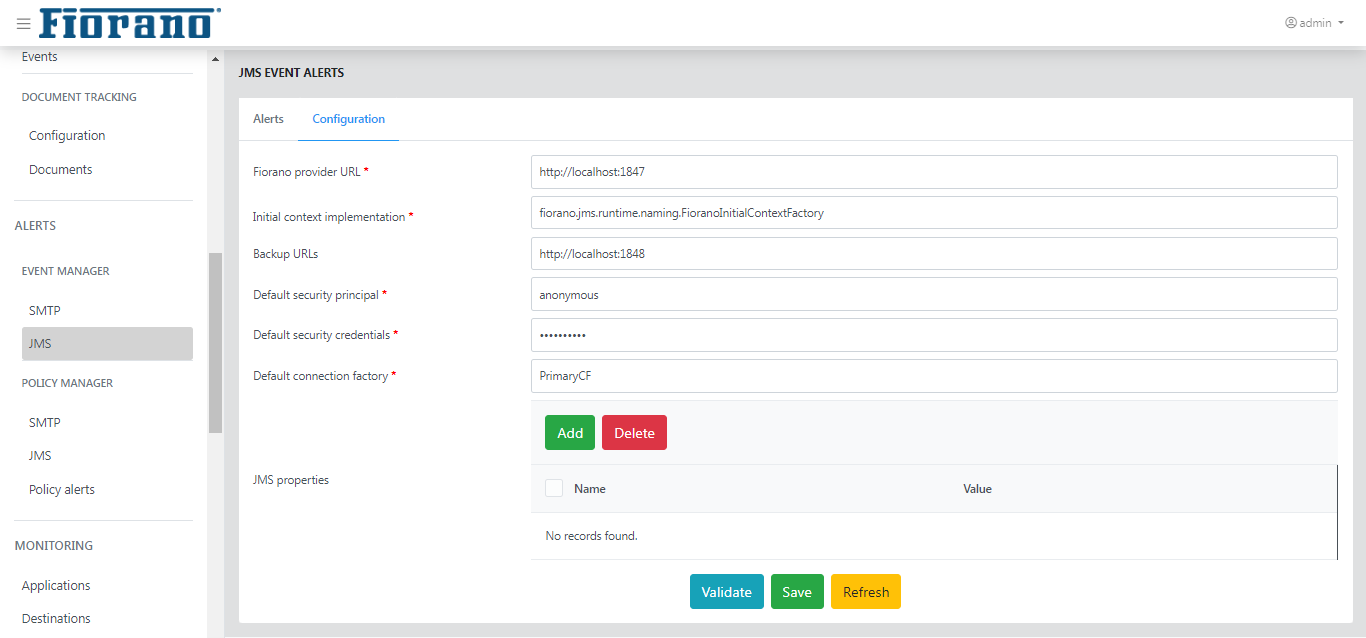The height and width of the screenshot is (638, 1366).
Task: Open Events in the sidebar
Action: pyautogui.click(x=40, y=57)
